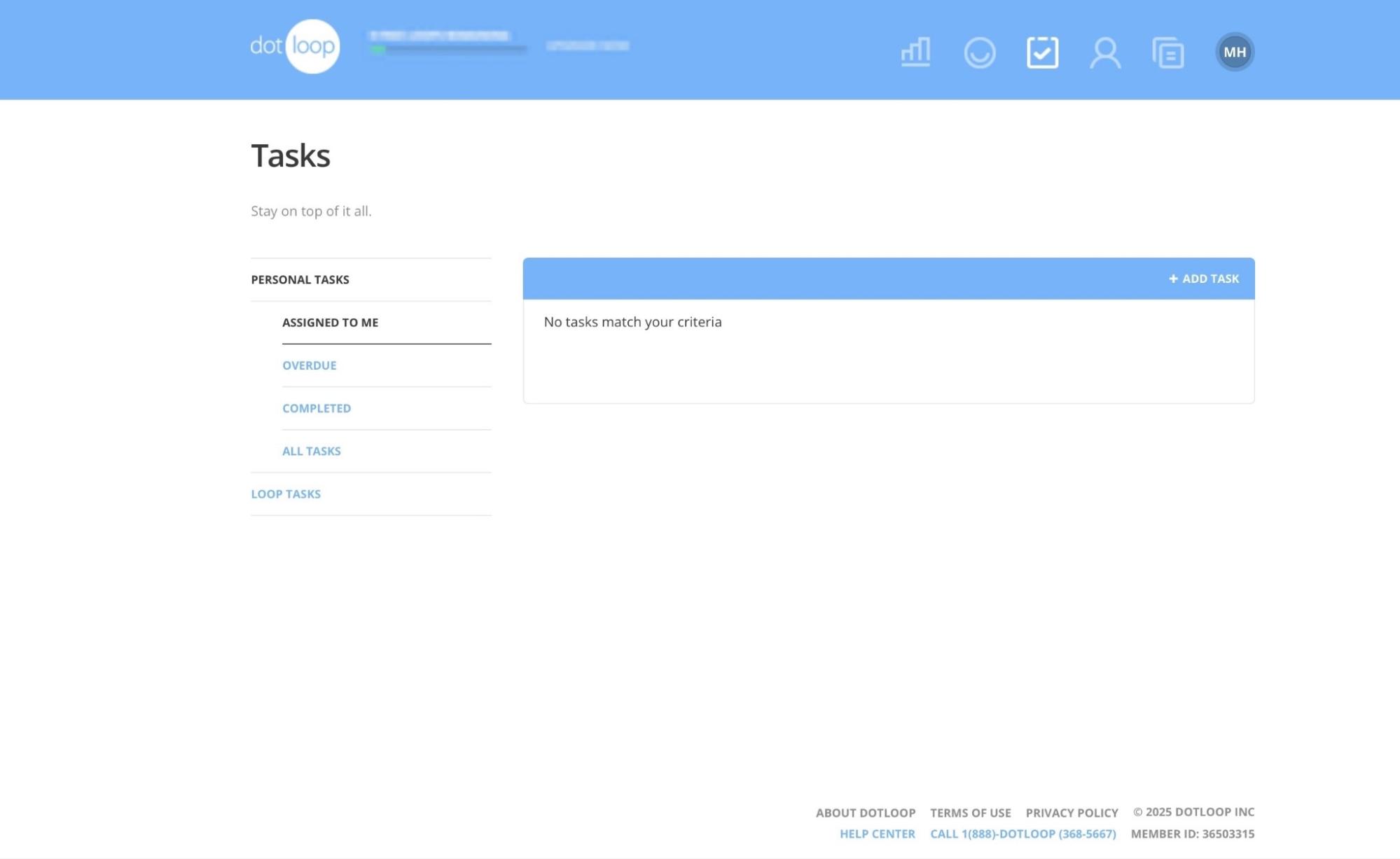Click the plus icon on ADD TASK
Viewport: 1400px width, 859px height.
pyautogui.click(x=1172, y=278)
